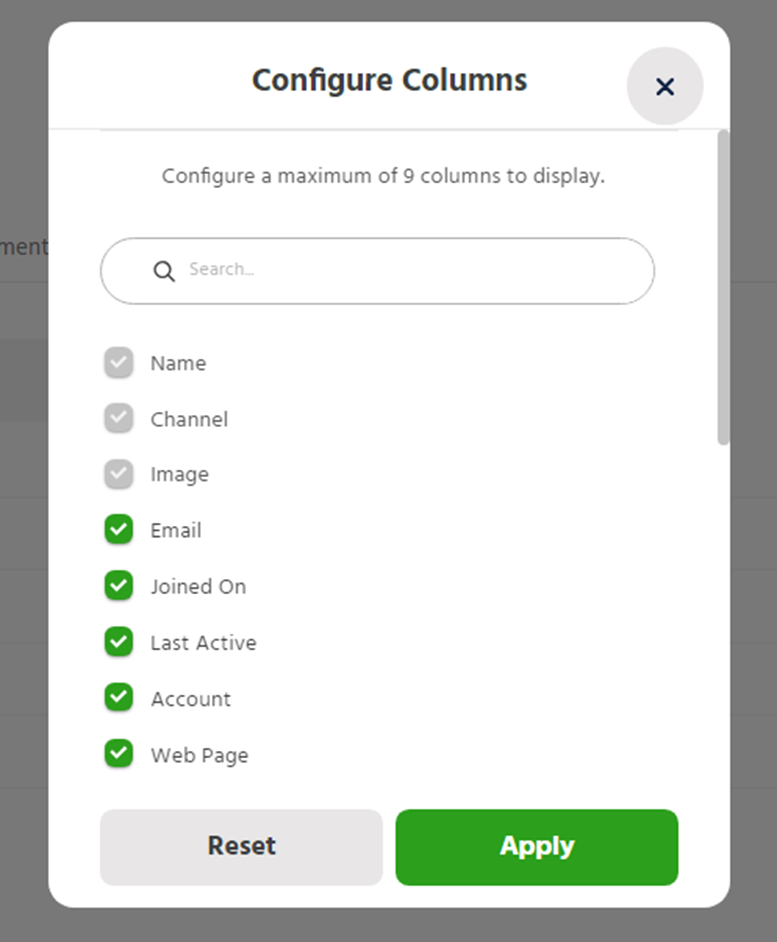Close the Configure Columns dialog
777x942 pixels.
coord(665,87)
